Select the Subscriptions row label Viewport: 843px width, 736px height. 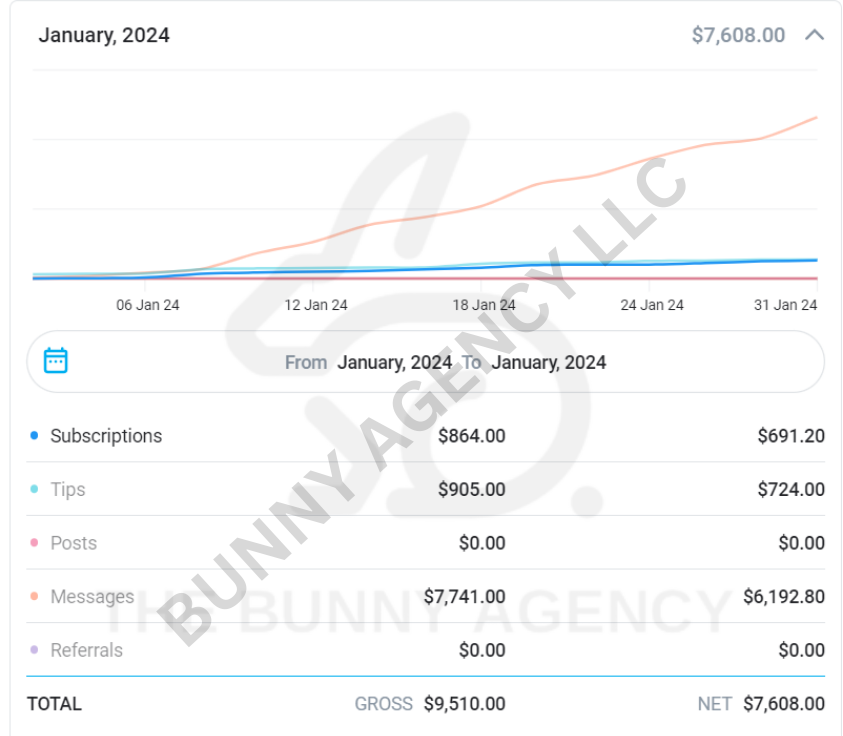point(106,436)
